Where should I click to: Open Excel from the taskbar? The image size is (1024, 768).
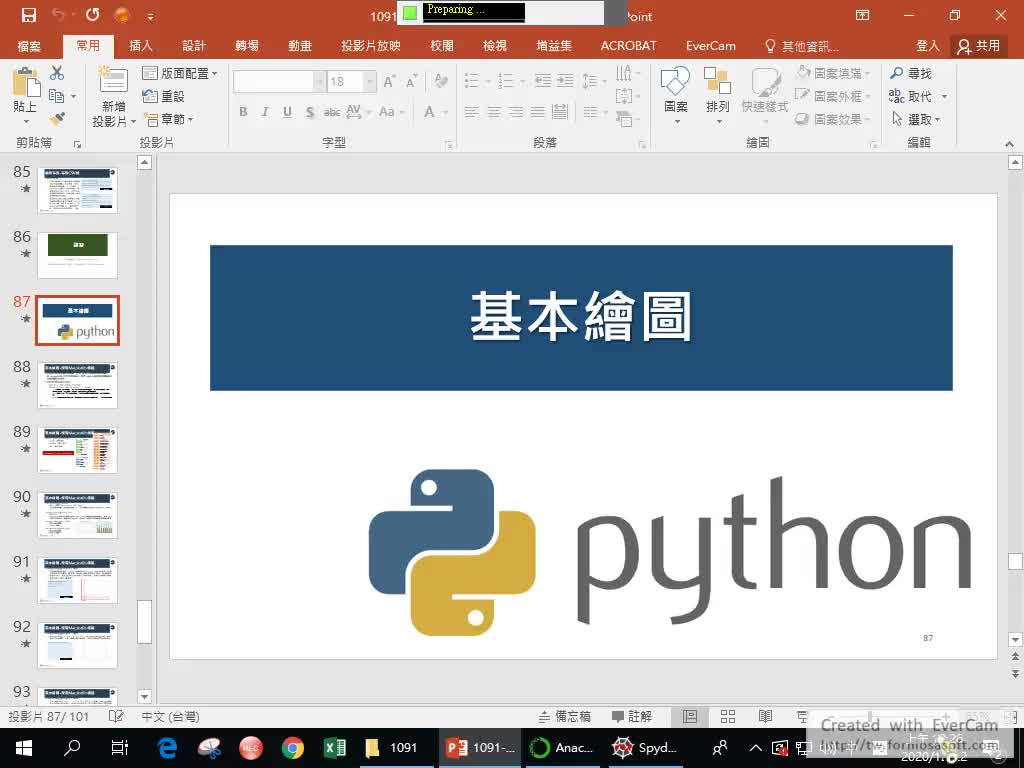tap(334, 748)
